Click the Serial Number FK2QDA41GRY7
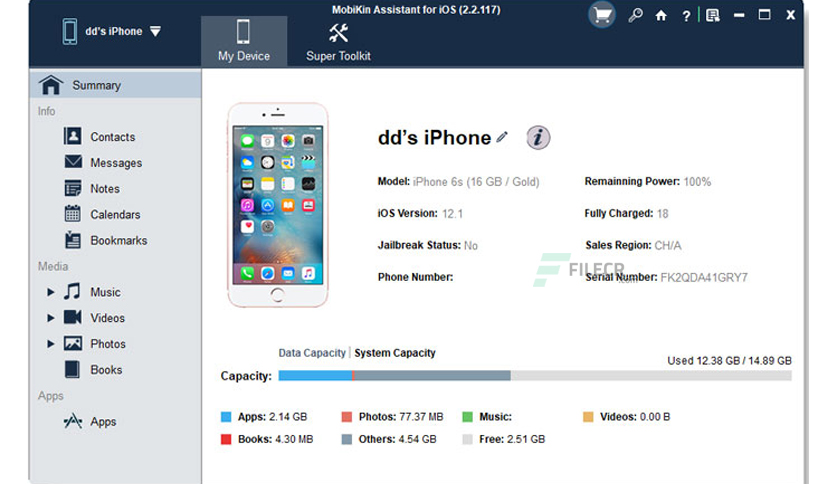 pos(704,277)
